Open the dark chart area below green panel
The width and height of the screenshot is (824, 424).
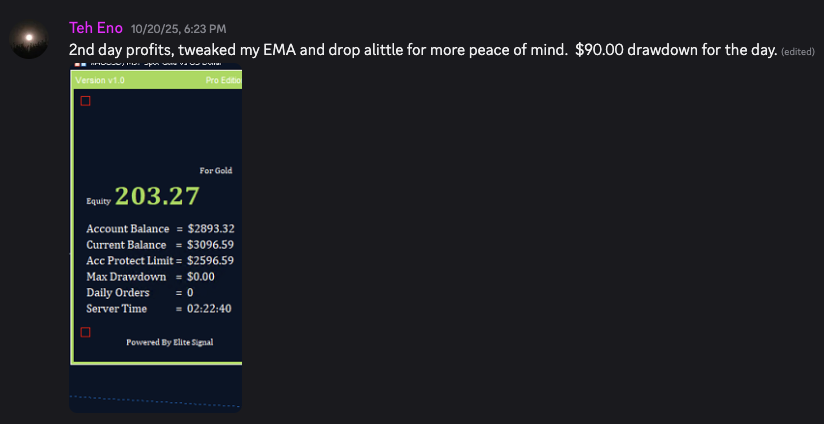[x=155, y=388]
